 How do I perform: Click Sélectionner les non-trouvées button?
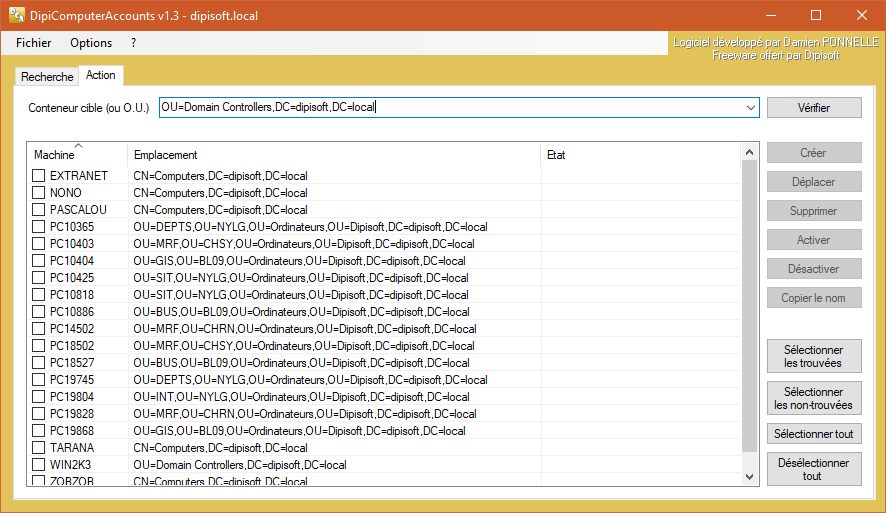pyautogui.click(x=813, y=398)
